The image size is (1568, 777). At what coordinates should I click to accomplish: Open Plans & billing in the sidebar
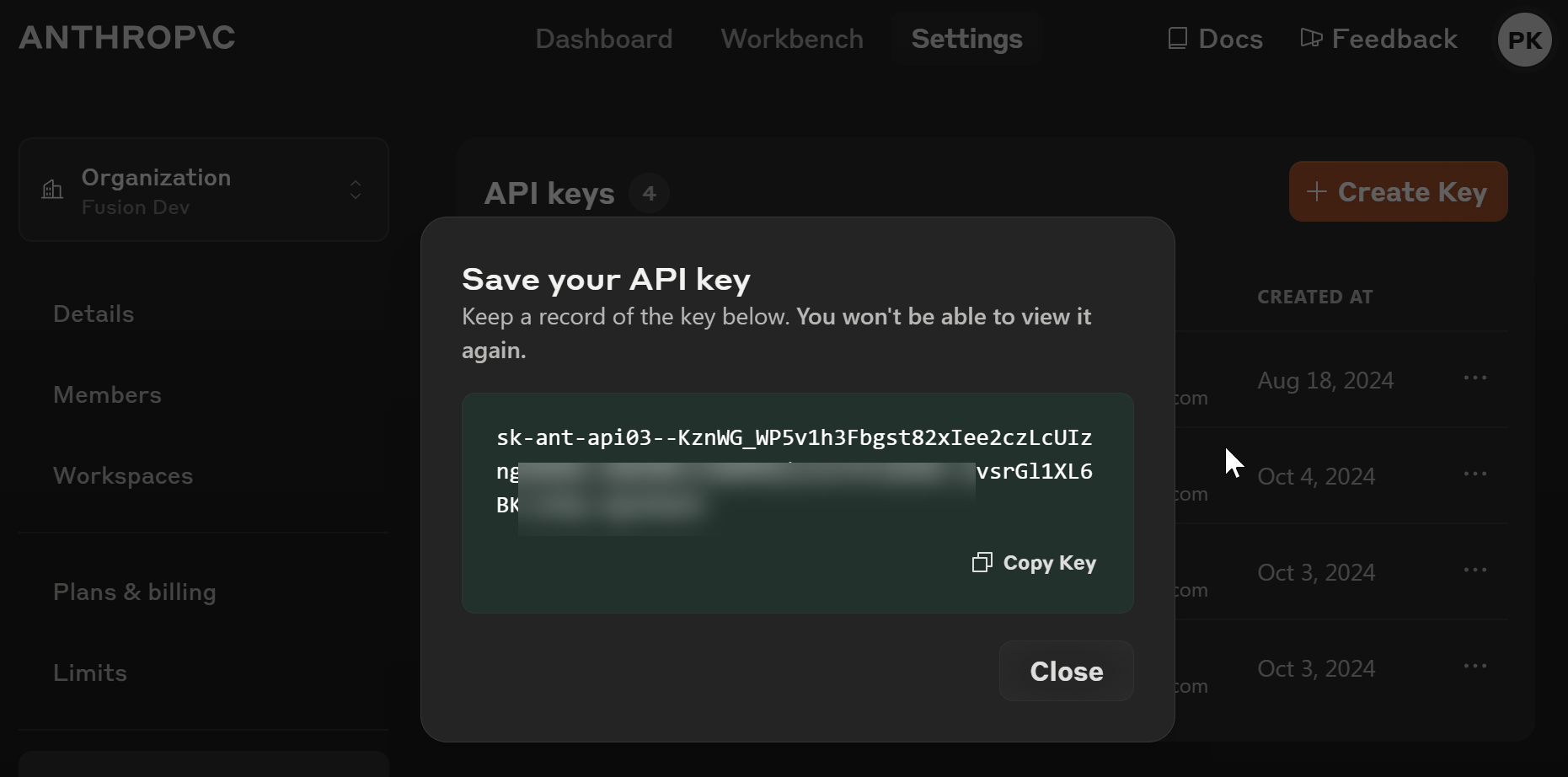[135, 592]
